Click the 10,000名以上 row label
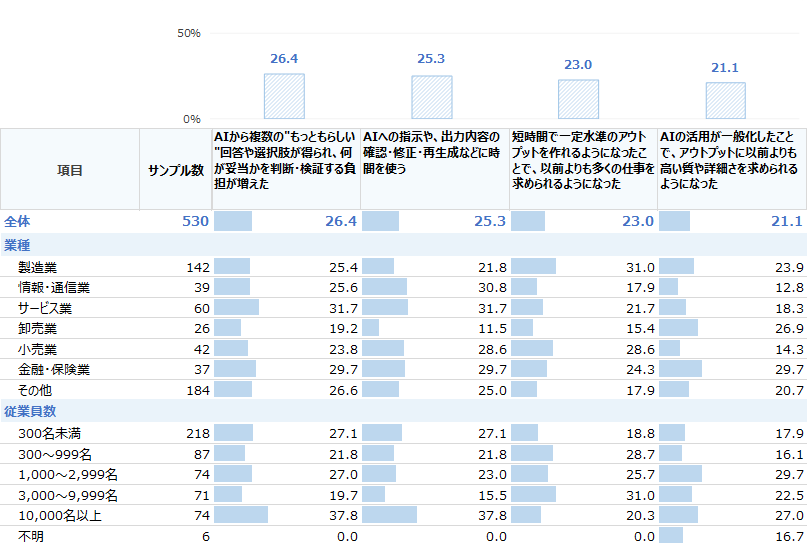 click(60, 515)
